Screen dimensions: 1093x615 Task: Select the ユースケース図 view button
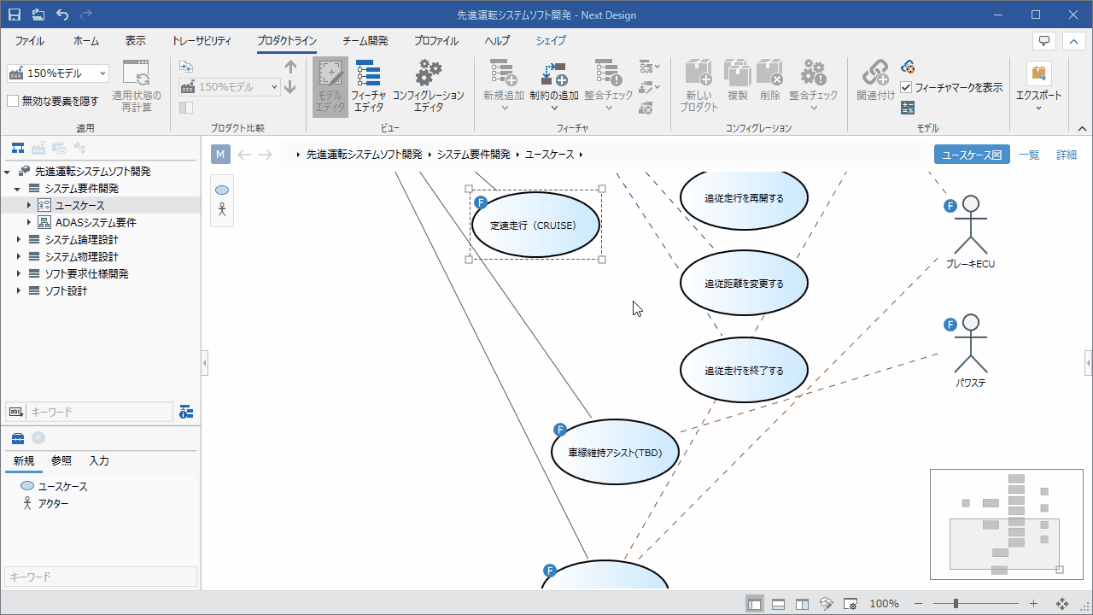coord(972,155)
